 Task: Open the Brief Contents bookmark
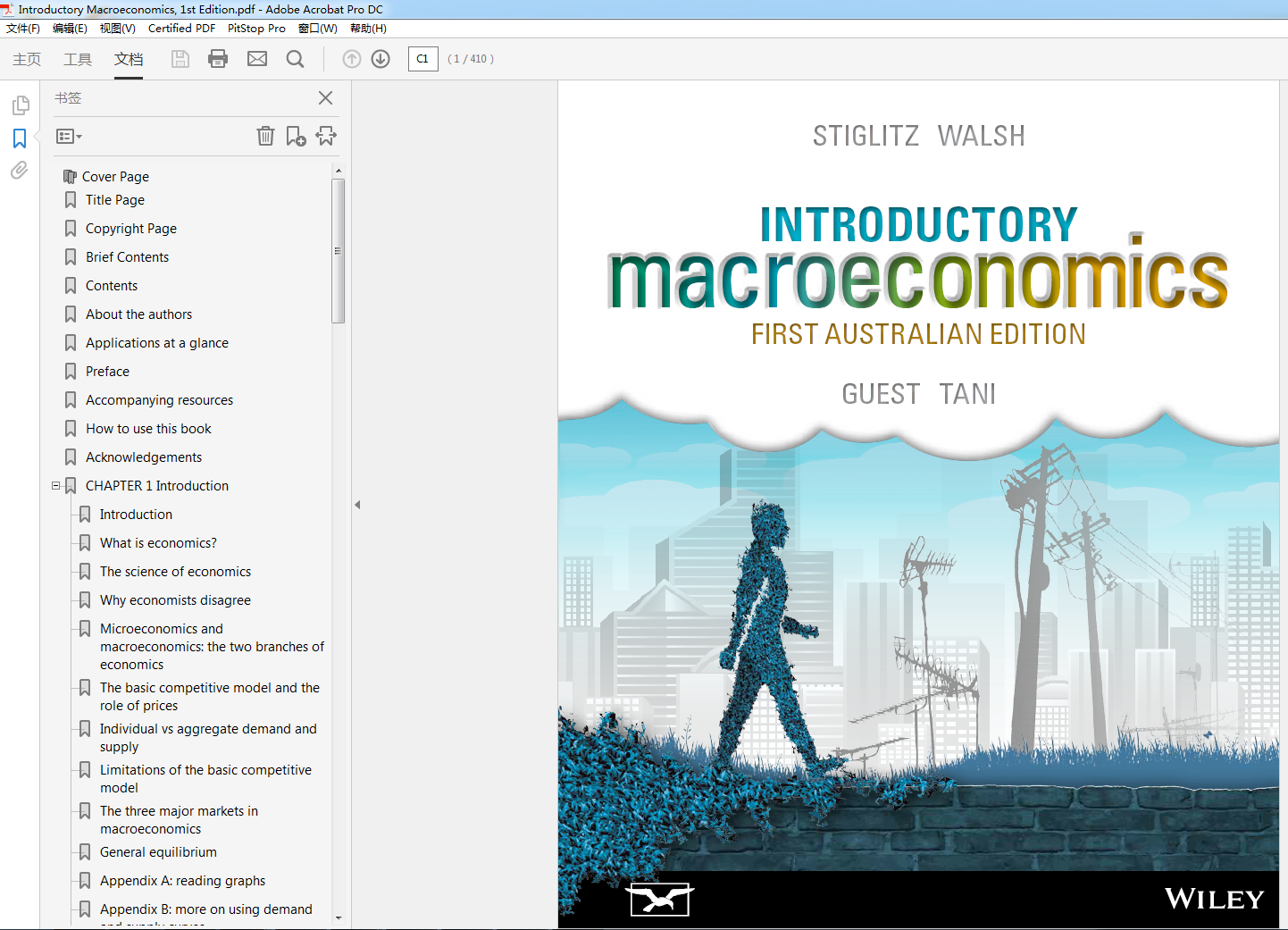127,257
